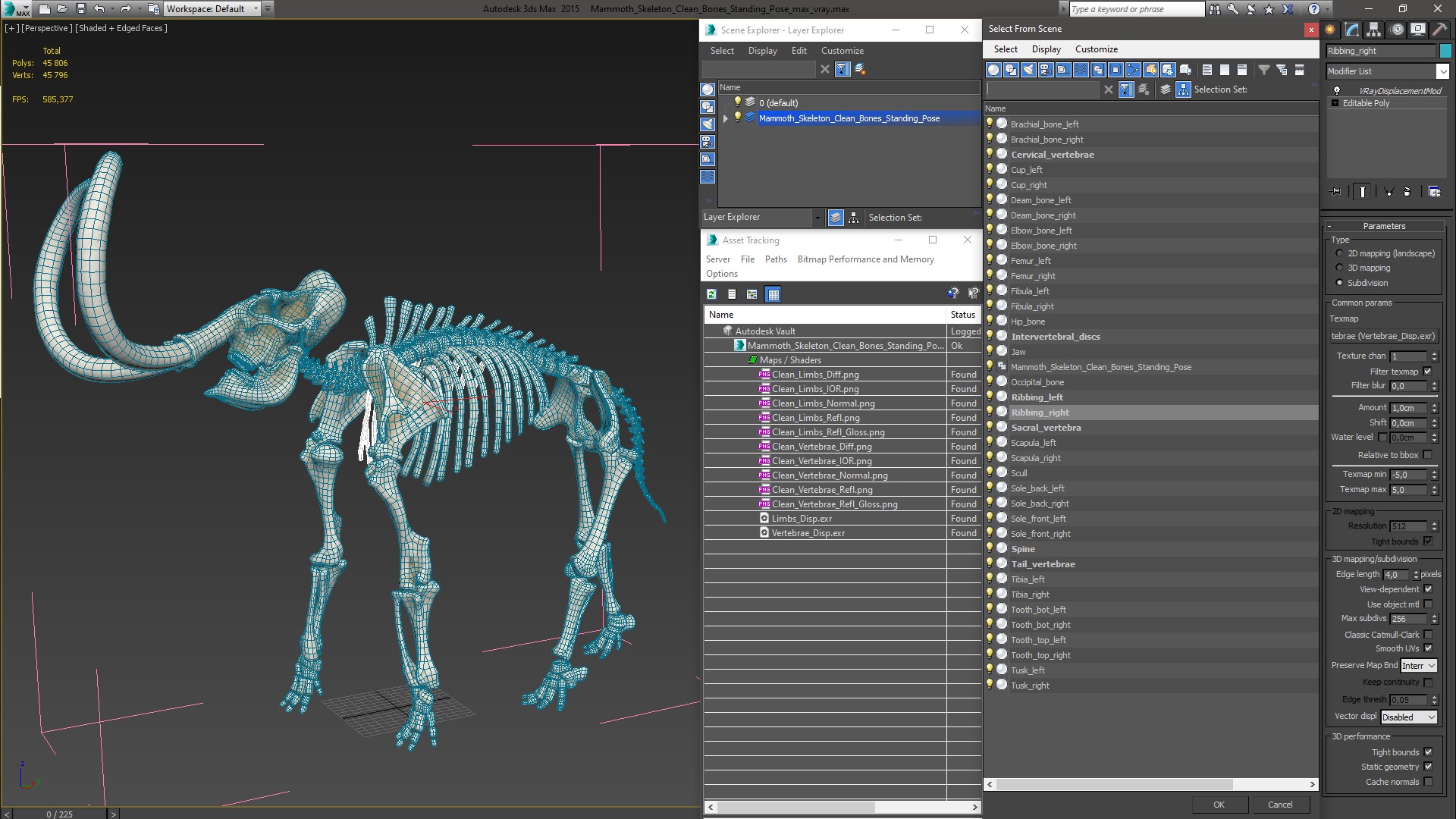
Task: Toggle Display Lights filter in Select From Scene
Action: (1028, 70)
